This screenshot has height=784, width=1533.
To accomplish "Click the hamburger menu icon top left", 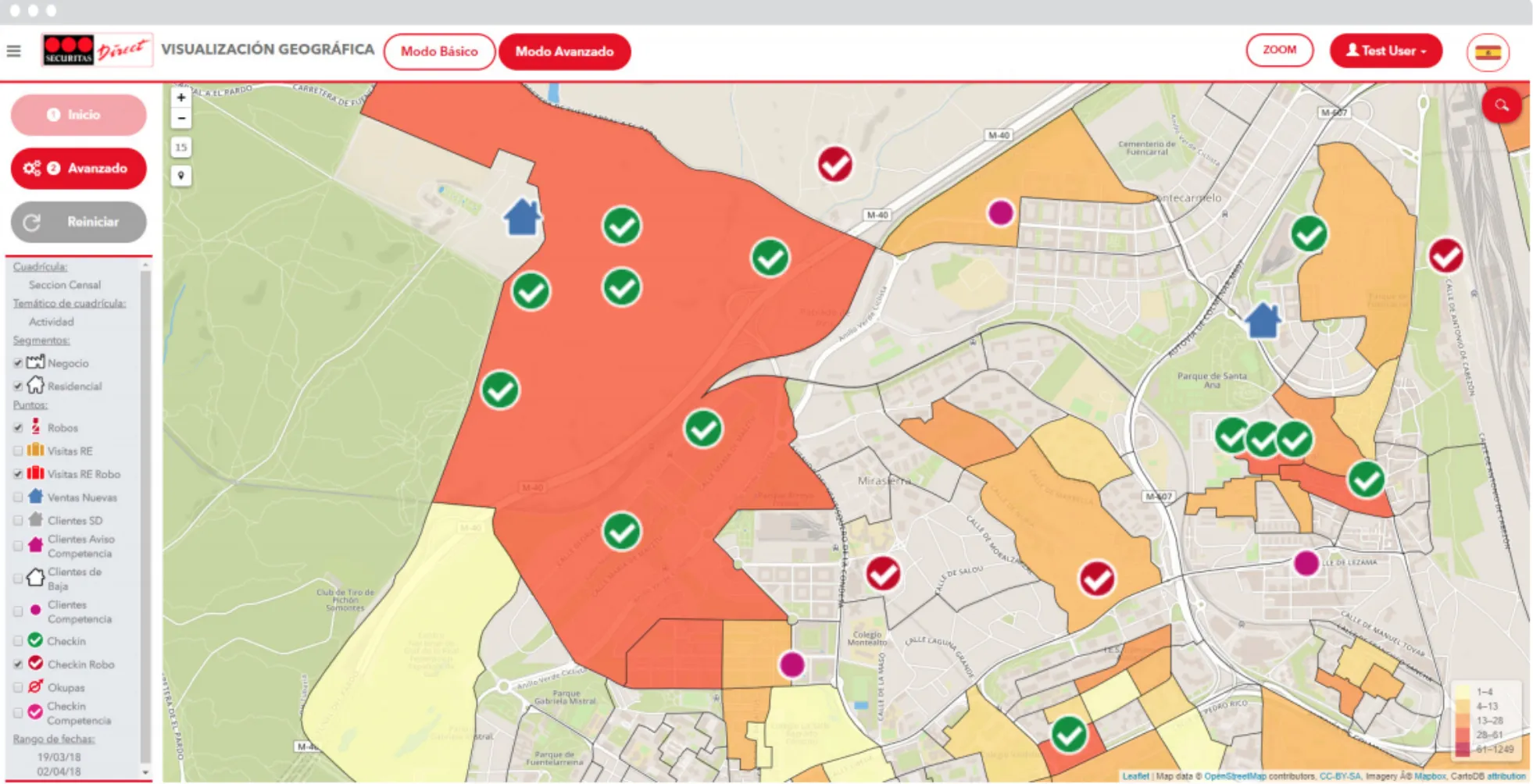I will 14,50.
